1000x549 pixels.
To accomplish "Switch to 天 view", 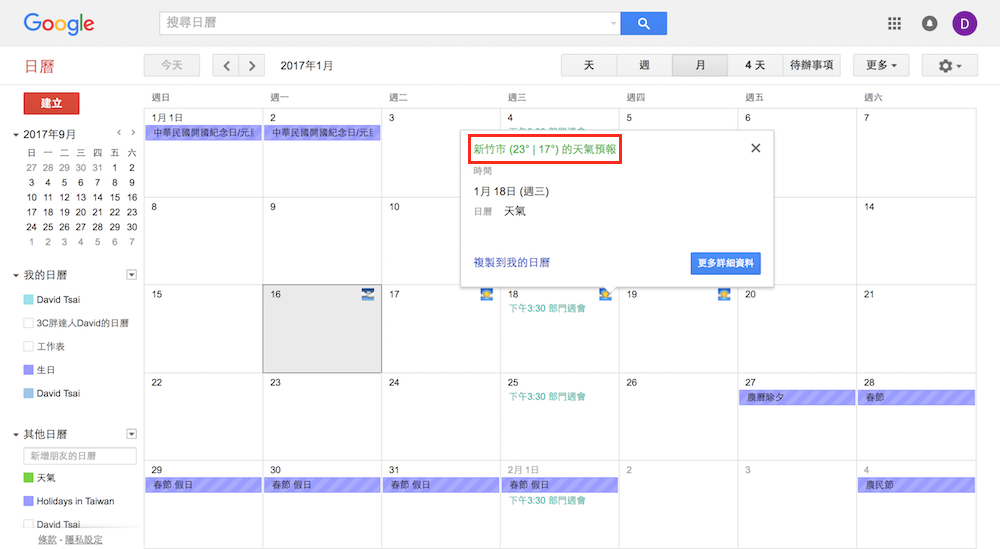I will pyautogui.click(x=589, y=65).
